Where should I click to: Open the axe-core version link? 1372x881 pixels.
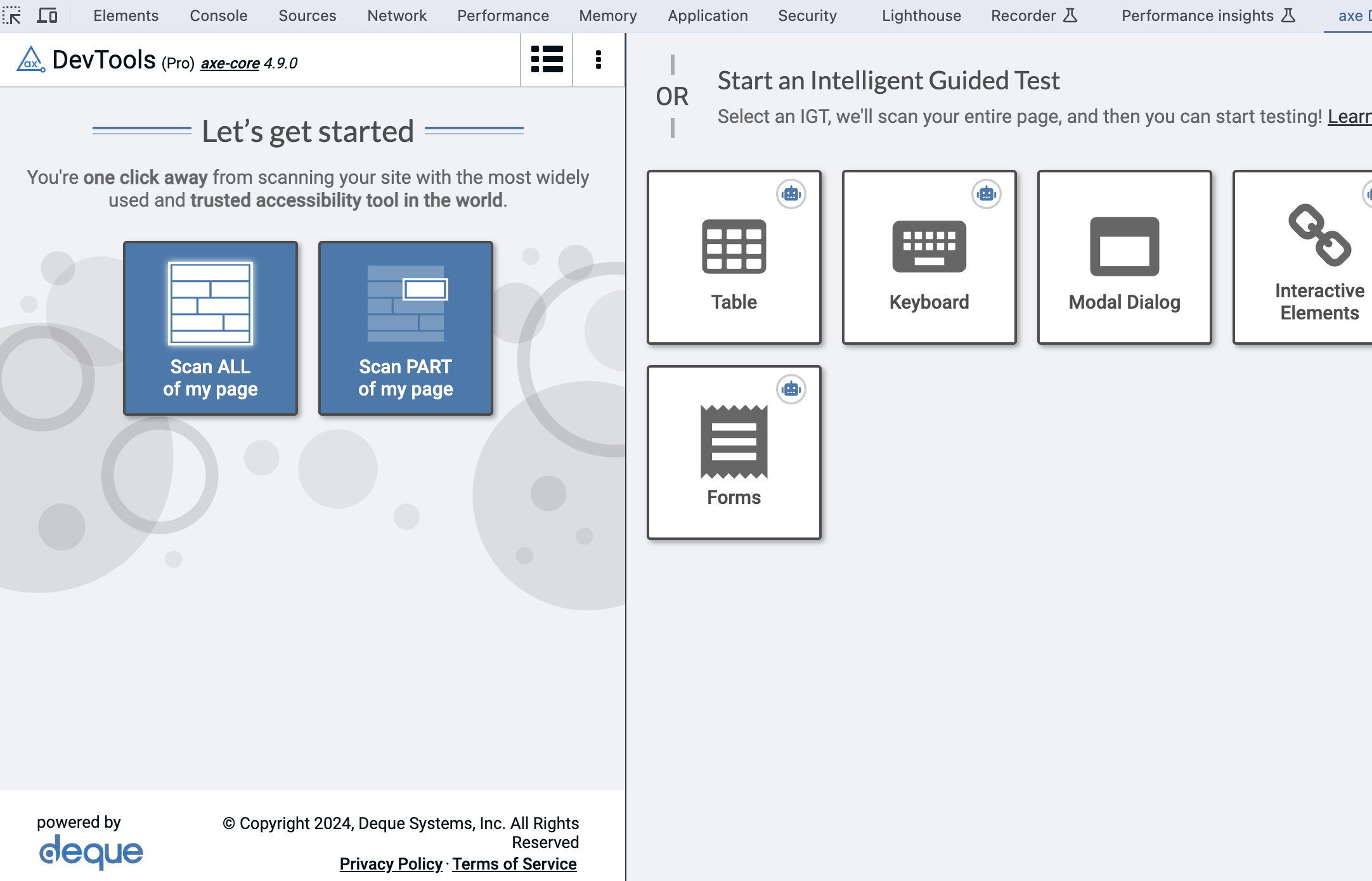(x=230, y=63)
